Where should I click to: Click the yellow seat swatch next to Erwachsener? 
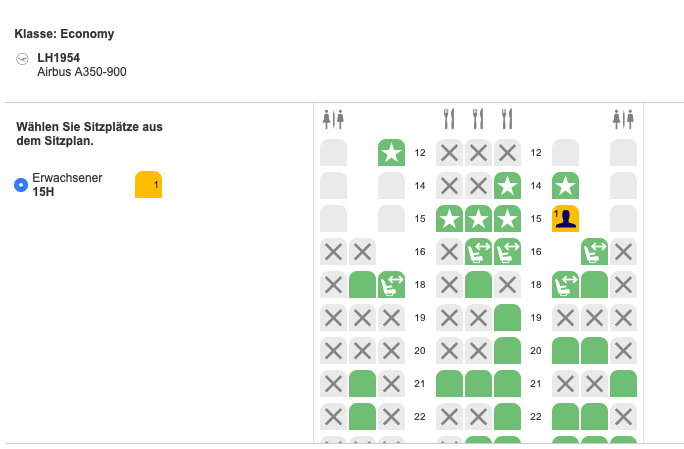(148, 185)
